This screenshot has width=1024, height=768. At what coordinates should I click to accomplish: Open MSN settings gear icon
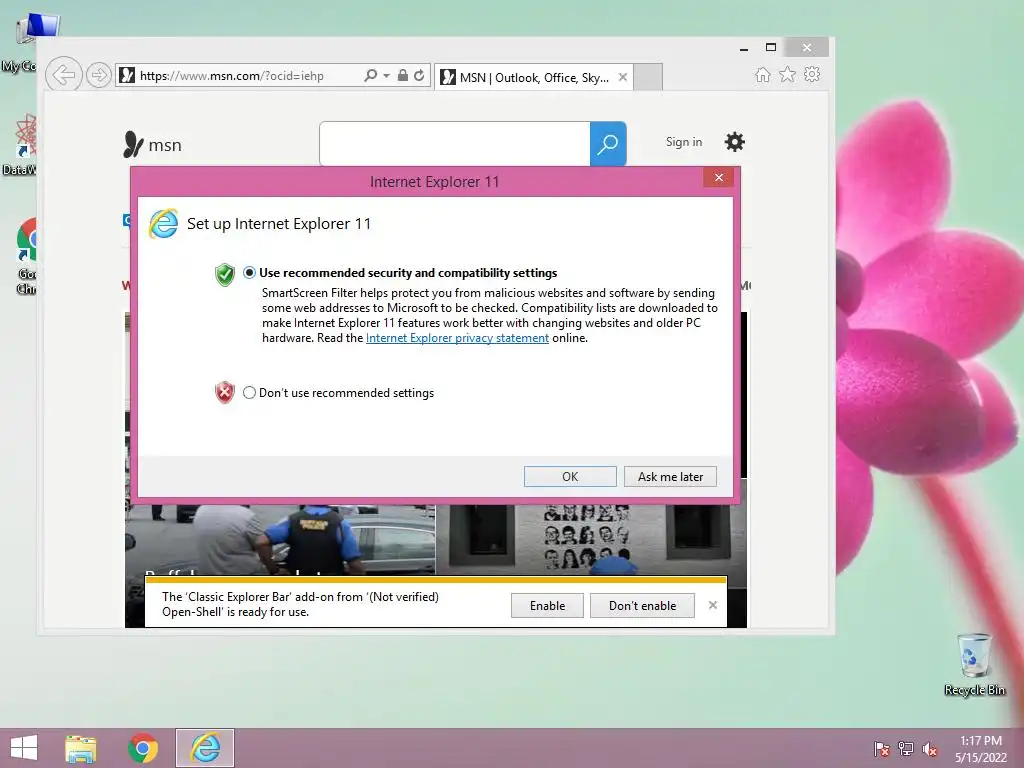735,142
